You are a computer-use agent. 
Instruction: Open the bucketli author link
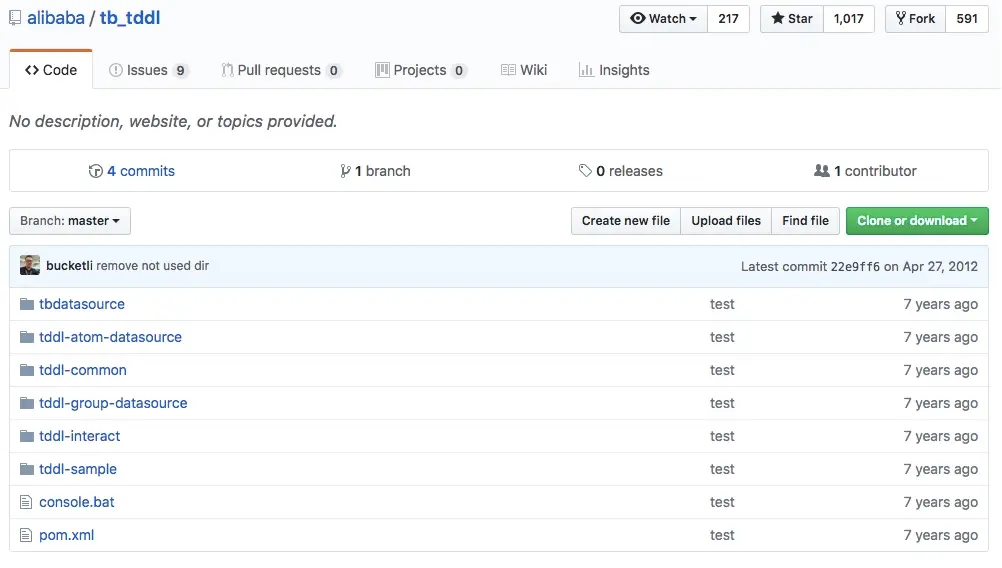pos(69,266)
